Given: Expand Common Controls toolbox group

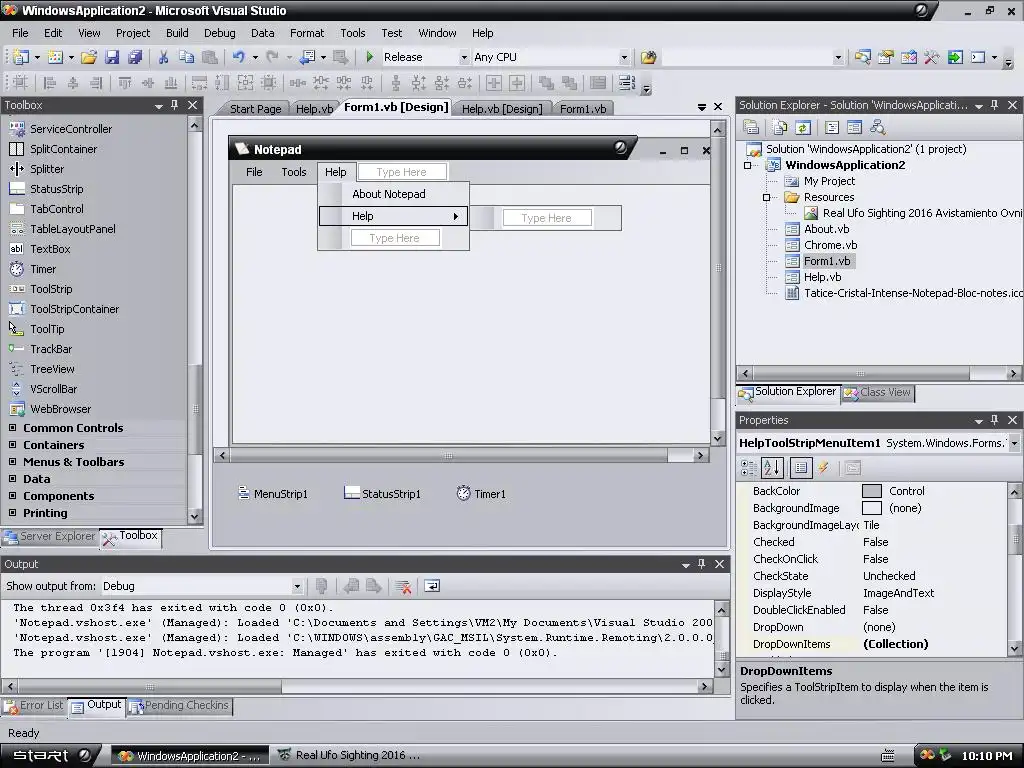Looking at the screenshot, I should tap(12, 427).
